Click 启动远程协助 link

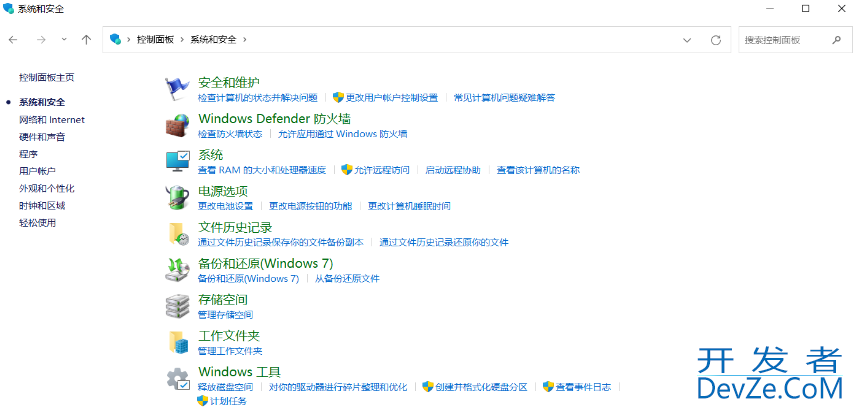pos(453,170)
